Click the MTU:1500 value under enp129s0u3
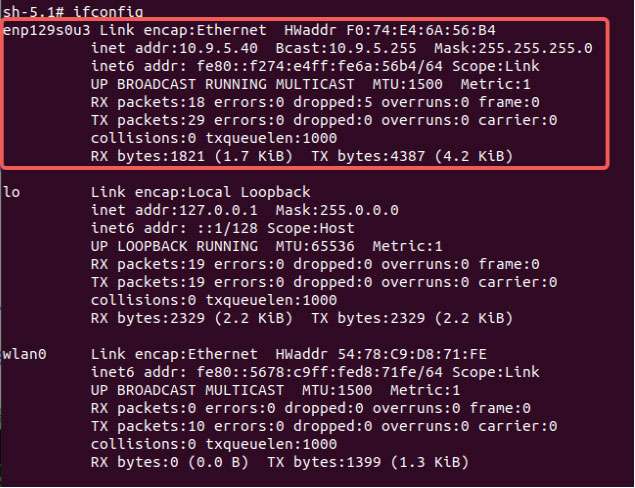Viewport: 635px width, 488px height. click(407, 84)
